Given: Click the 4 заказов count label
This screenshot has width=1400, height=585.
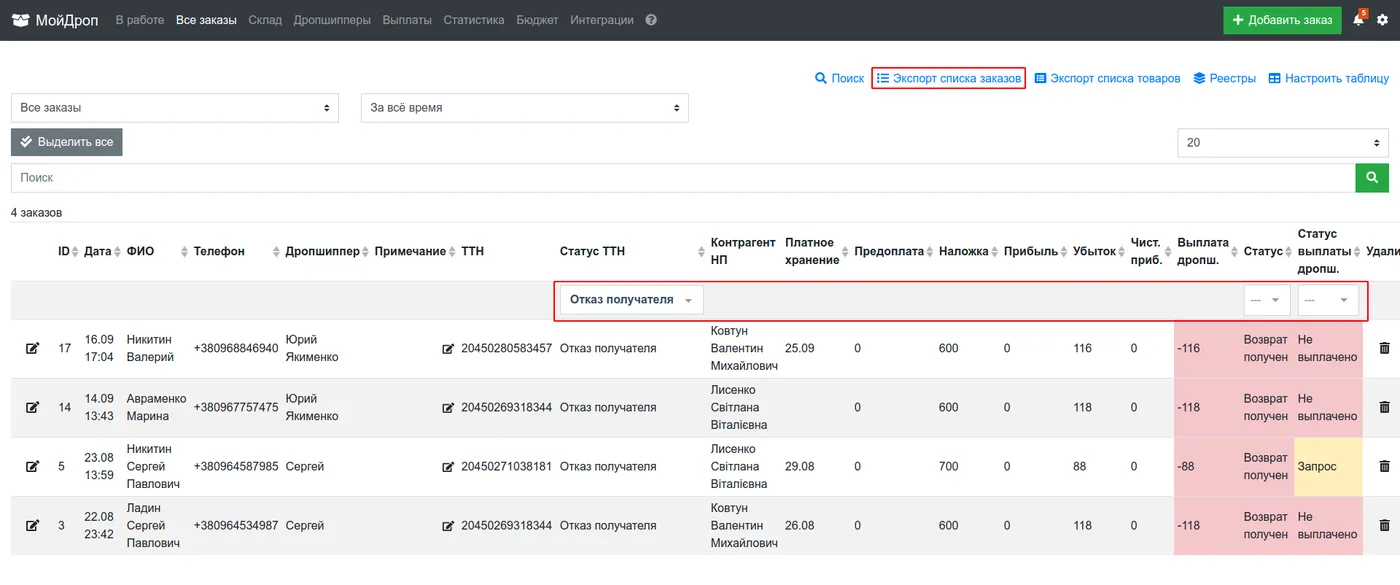Looking at the screenshot, I should coord(36,213).
